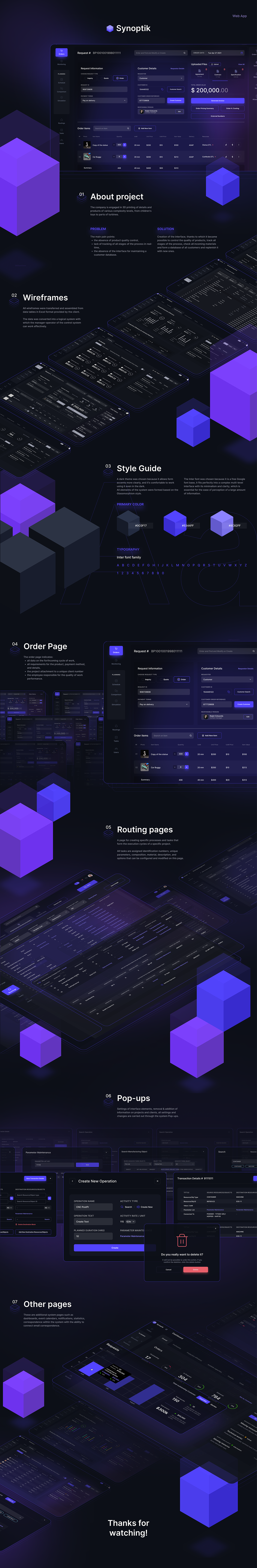Open Activity Rate unit dropdown in Create New Operation
The height and width of the screenshot is (1568, 257).
(130, 1222)
